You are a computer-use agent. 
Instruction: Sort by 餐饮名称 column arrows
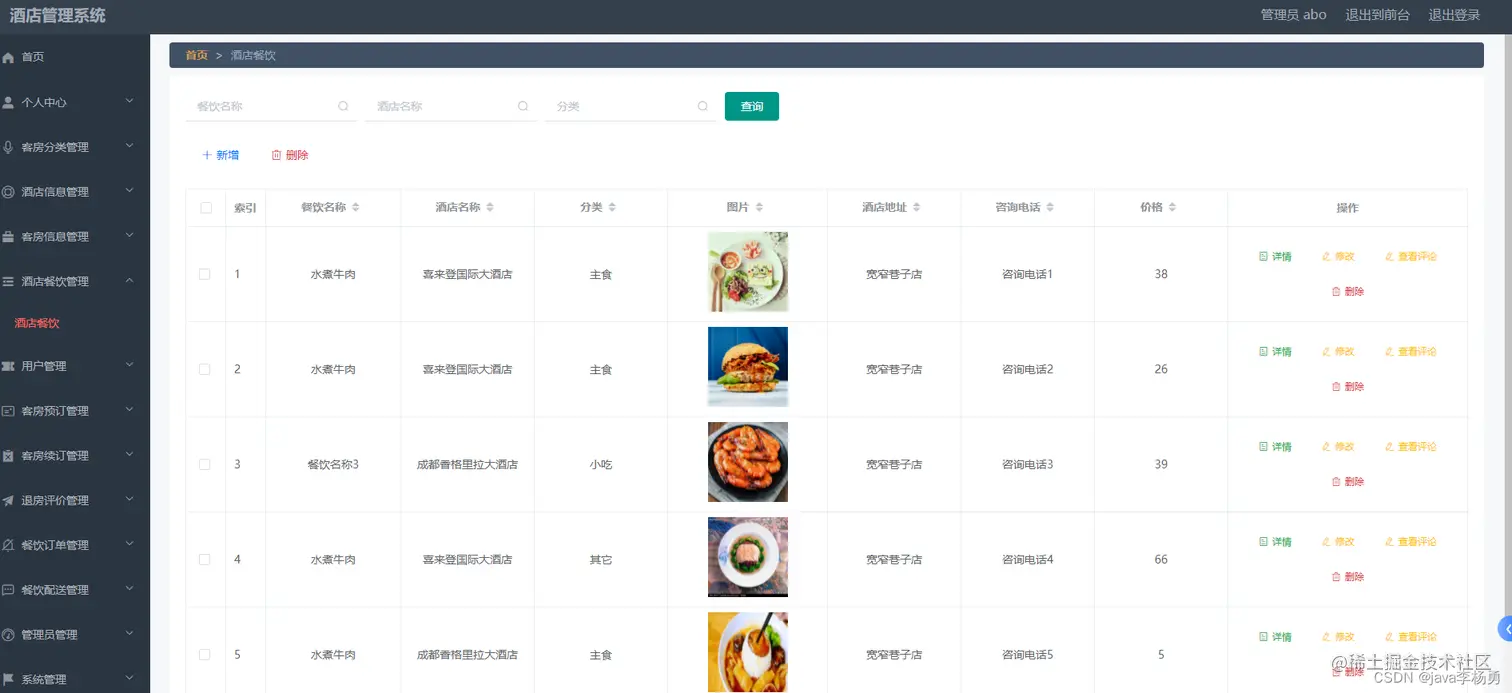[x=355, y=207]
